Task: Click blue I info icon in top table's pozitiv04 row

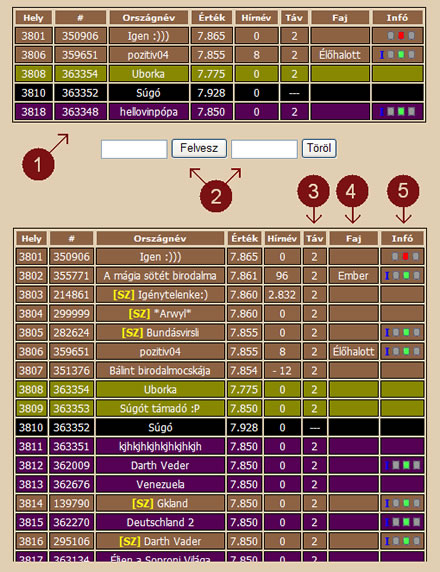Action: pos(382,55)
